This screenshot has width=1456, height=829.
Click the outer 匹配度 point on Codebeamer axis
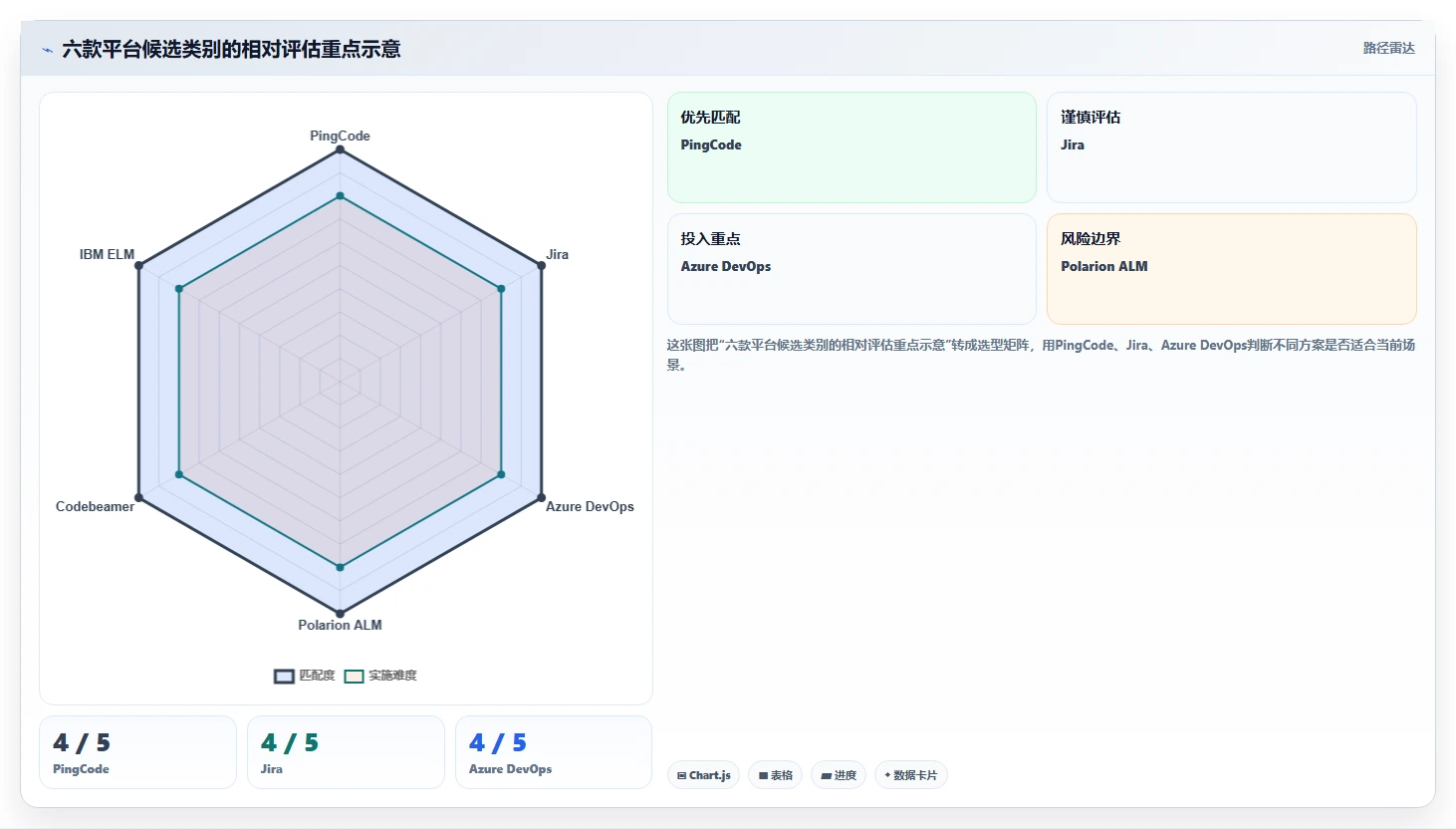pyautogui.click(x=138, y=497)
